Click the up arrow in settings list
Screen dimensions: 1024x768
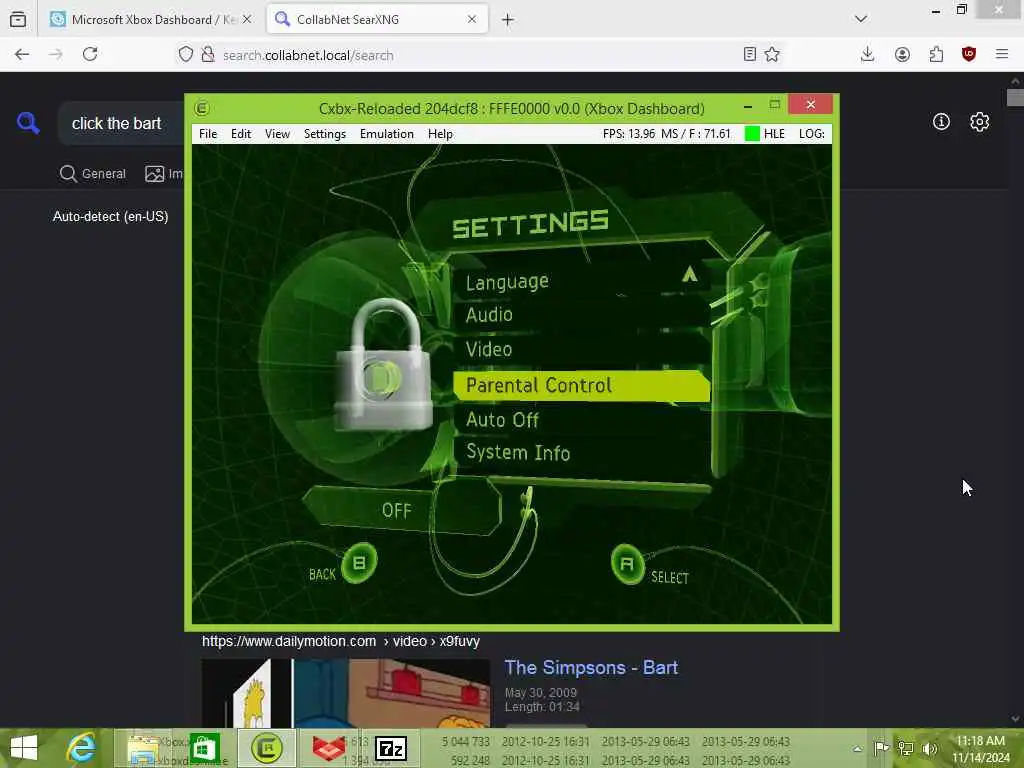click(x=690, y=274)
